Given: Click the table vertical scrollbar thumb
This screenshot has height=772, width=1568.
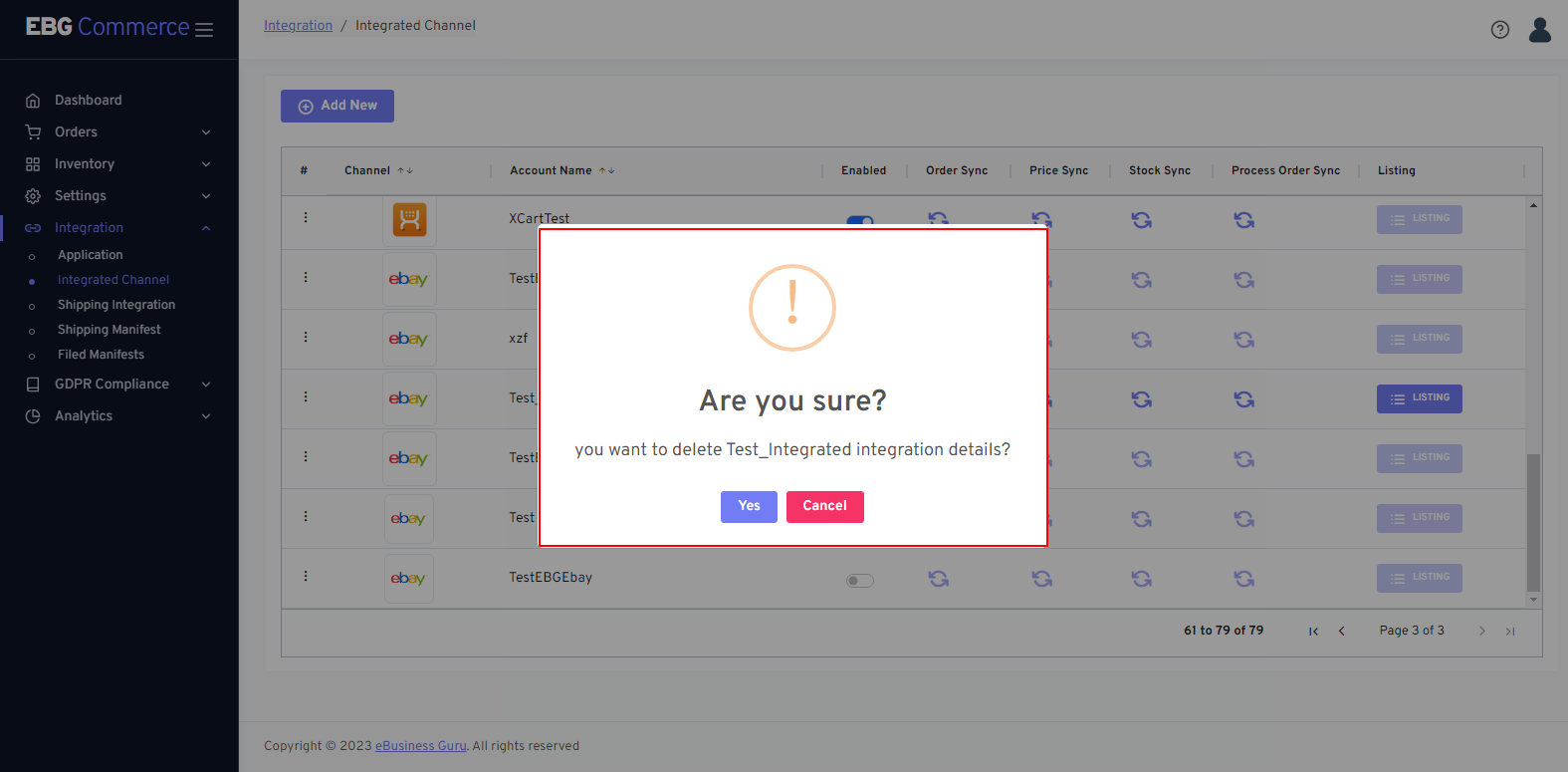Looking at the screenshot, I should 1533,523.
